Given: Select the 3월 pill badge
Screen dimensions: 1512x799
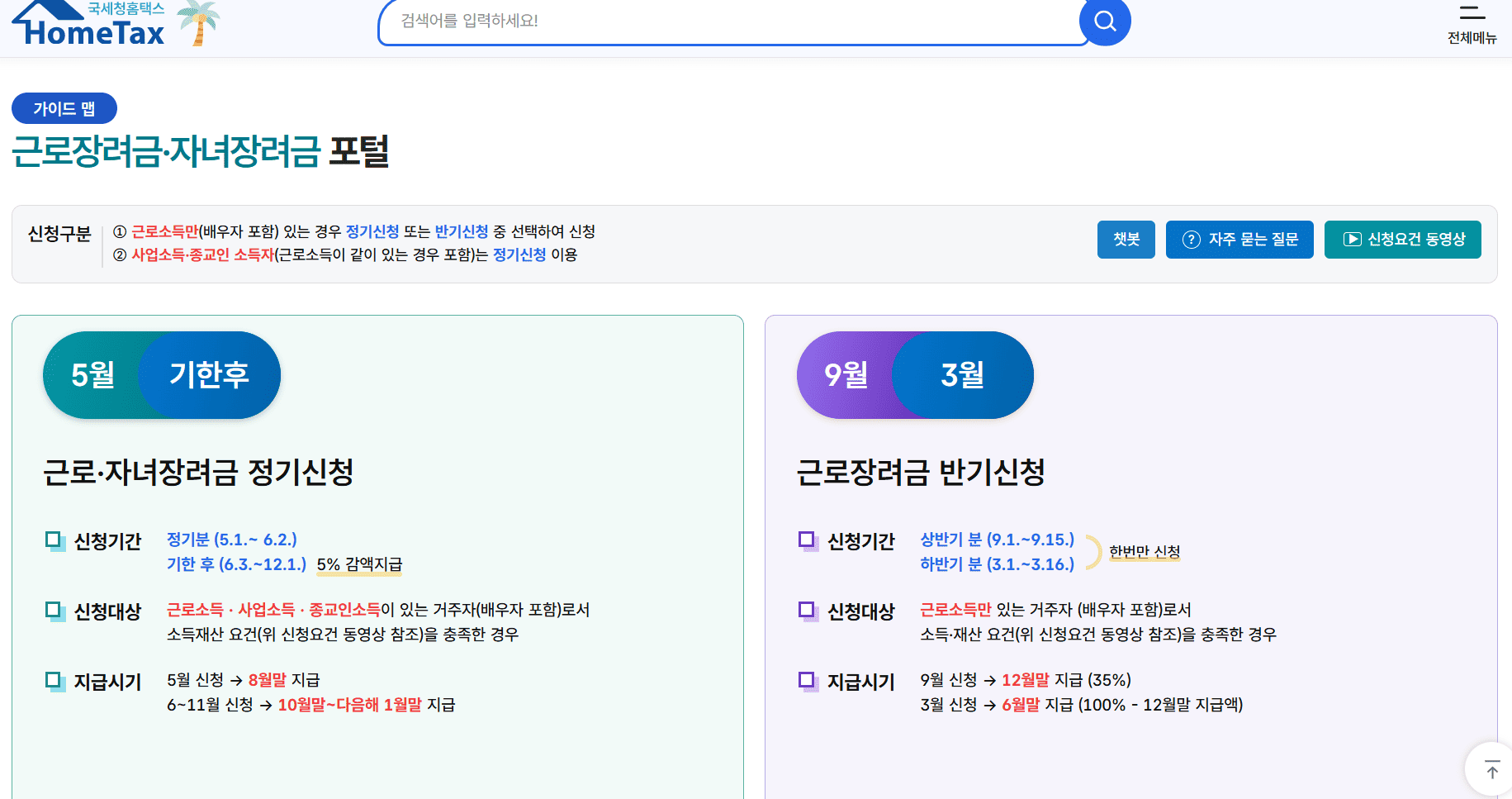Looking at the screenshot, I should (x=963, y=374).
